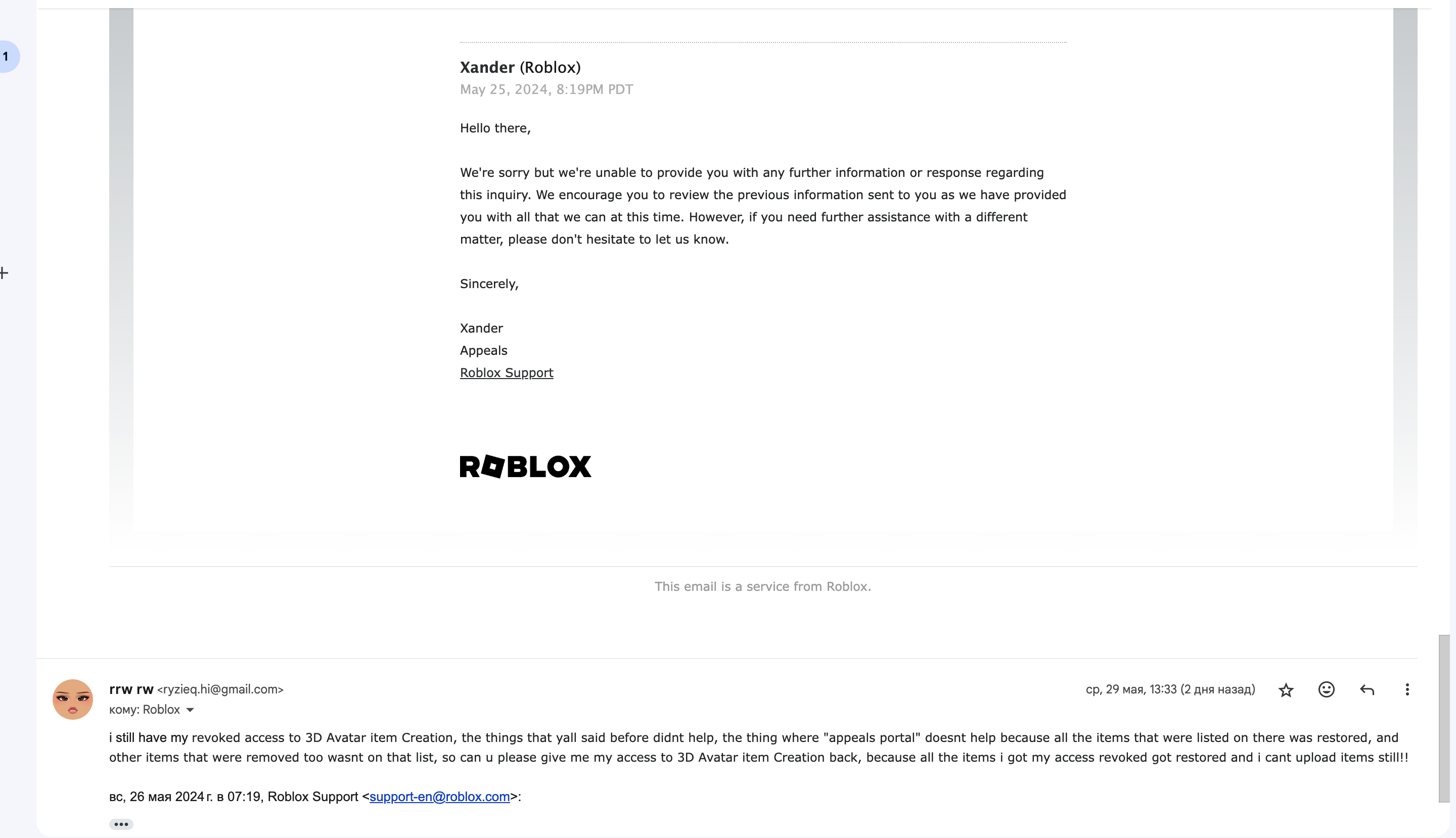Show trimmed content with the ellipsis button
The height and width of the screenshot is (838, 1456).
click(x=121, y=824)
